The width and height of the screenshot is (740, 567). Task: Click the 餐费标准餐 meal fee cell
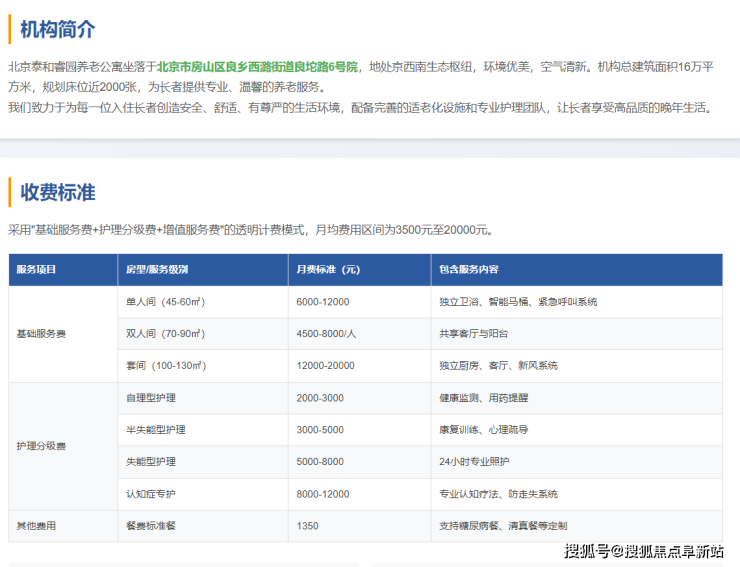pos(150,525)
